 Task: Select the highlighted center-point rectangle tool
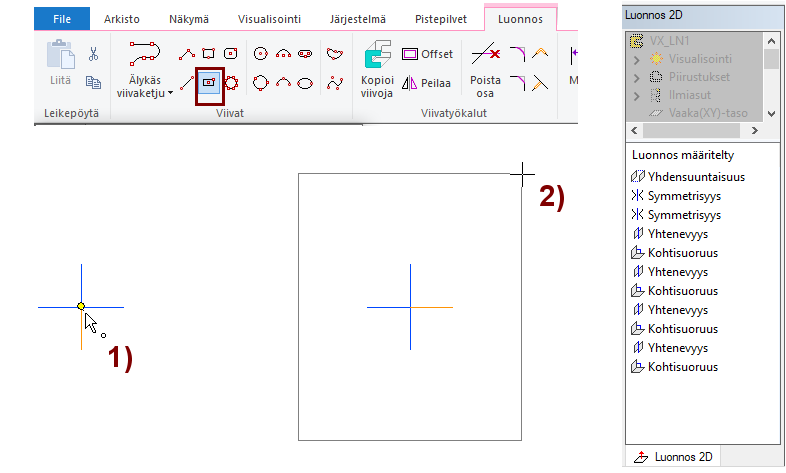[210, 83]
